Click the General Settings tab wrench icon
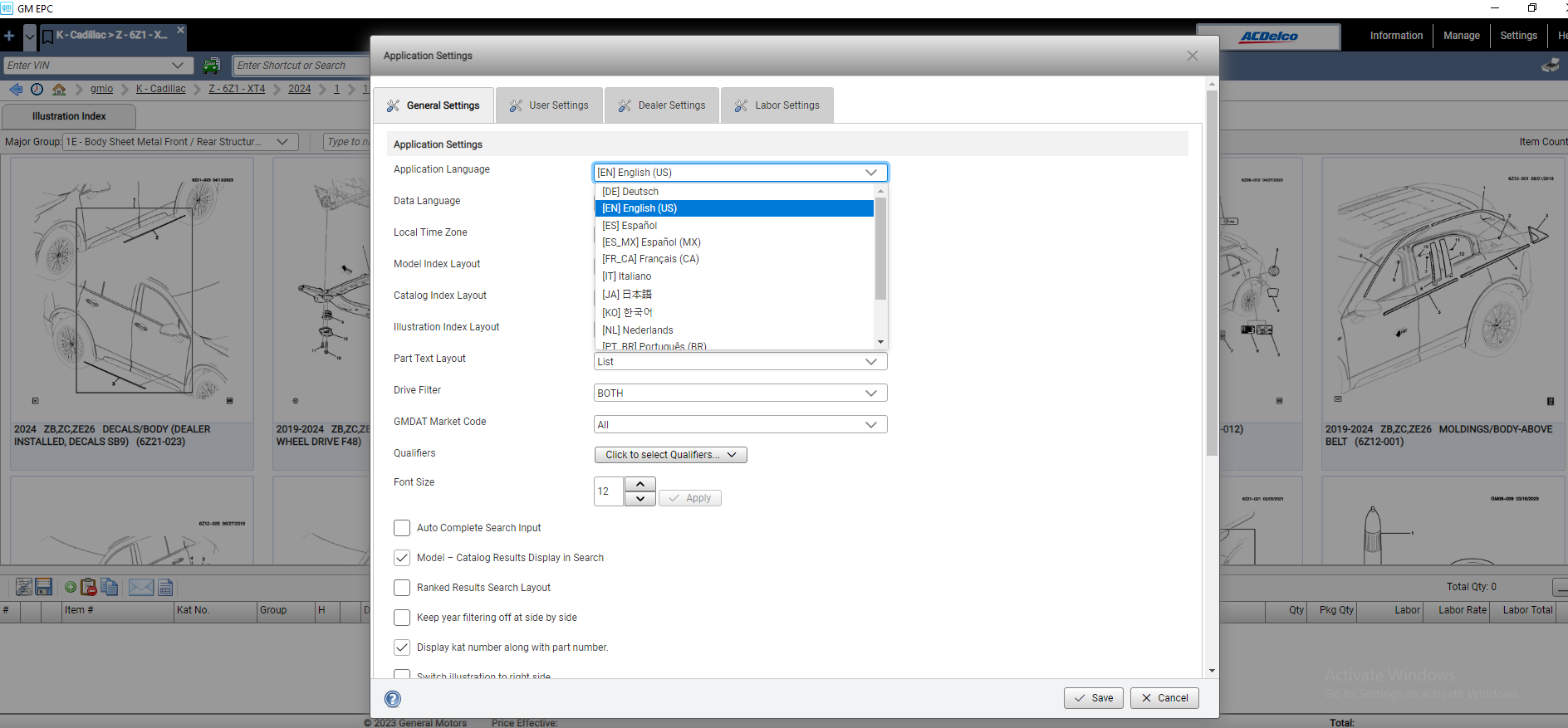1568x728 pixels. (x=393, y=105)
